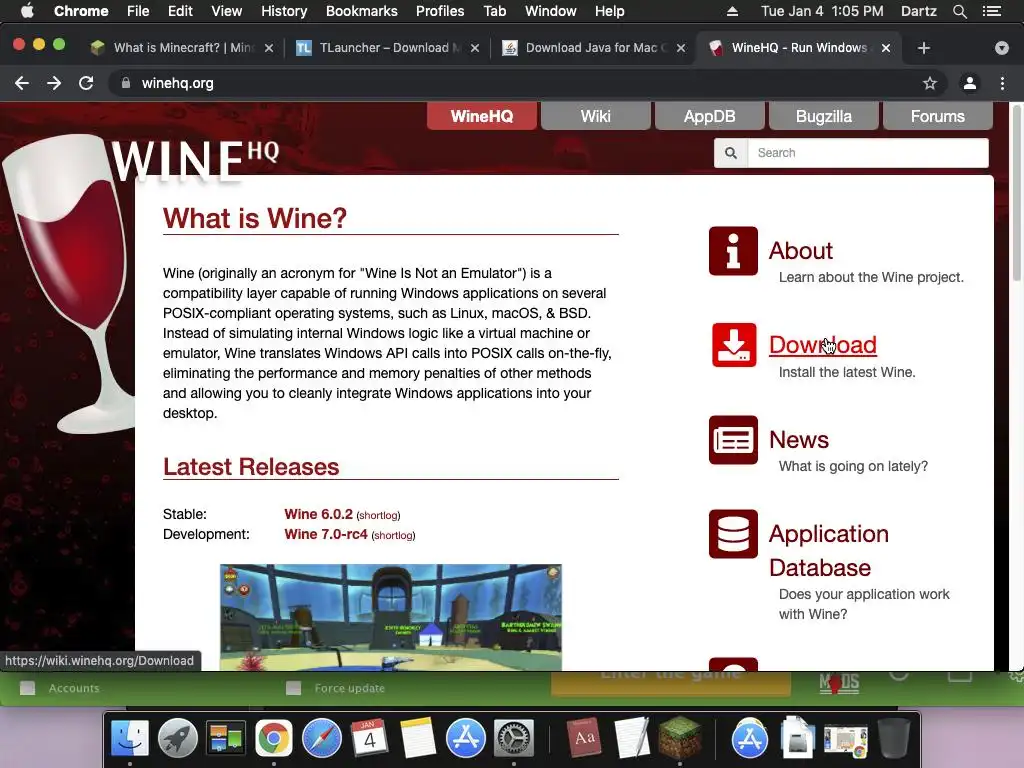
Task: Launch Safari from the Dock
Action: pyautogui.click(x=321, y=739)
